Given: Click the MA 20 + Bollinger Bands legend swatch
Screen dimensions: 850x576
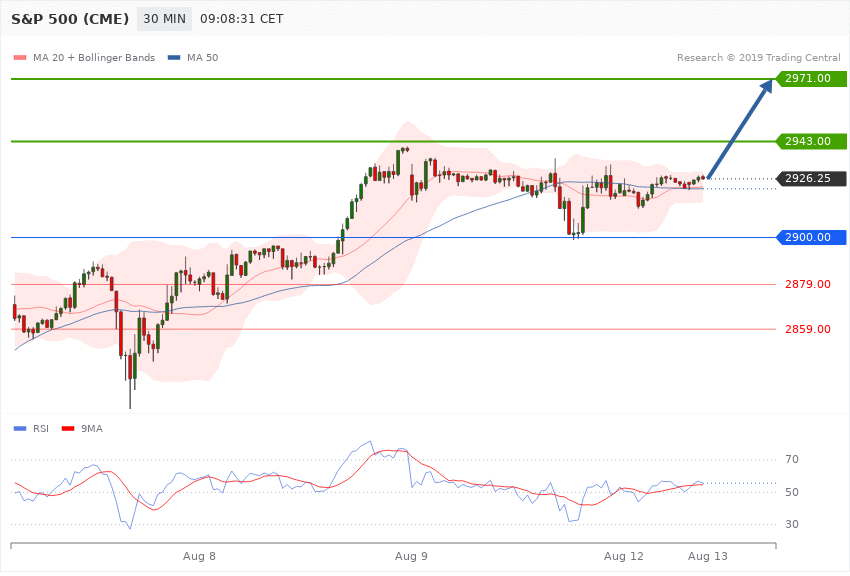Looking at the screenshot, I should coord(20,58).
